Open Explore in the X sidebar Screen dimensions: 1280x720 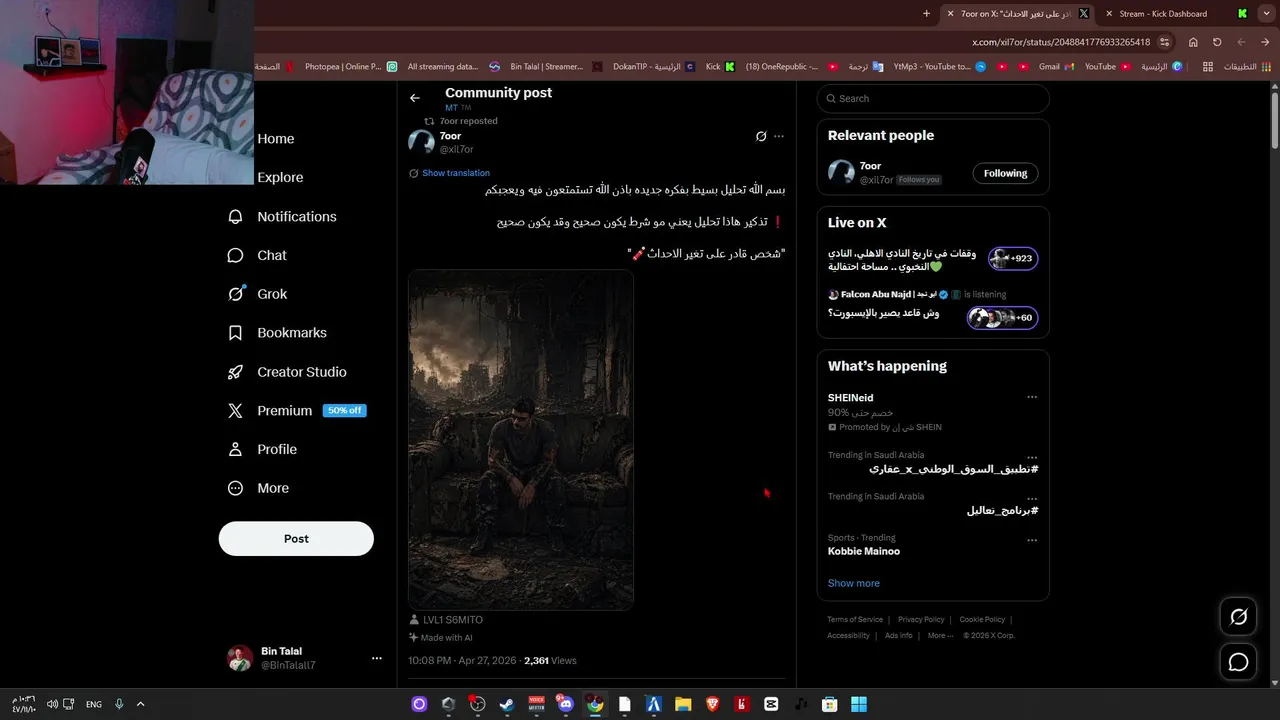280,178
